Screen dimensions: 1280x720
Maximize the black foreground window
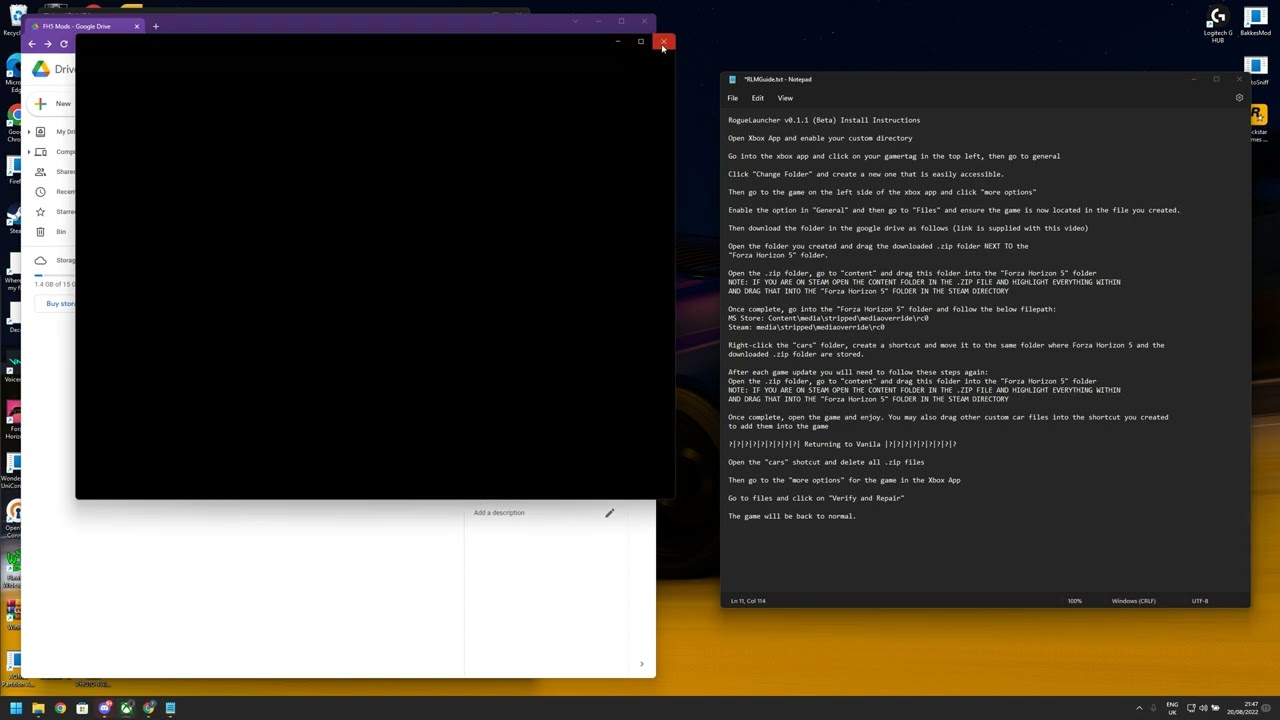pos(641,42)
